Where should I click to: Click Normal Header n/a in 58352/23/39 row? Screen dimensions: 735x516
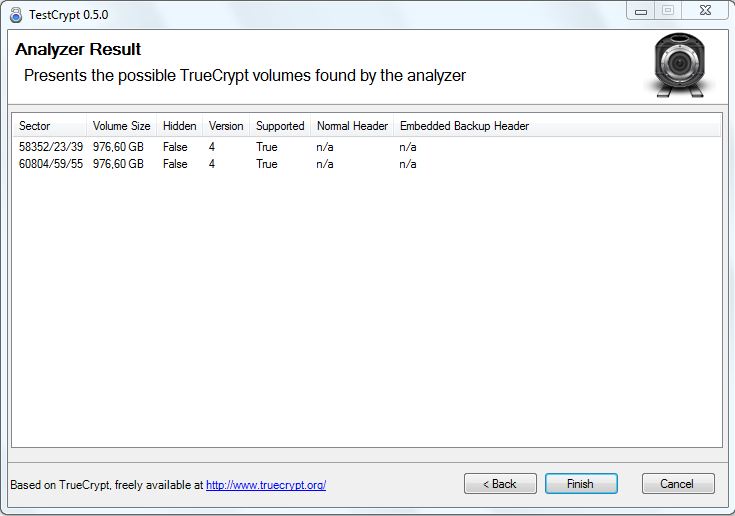325,147
